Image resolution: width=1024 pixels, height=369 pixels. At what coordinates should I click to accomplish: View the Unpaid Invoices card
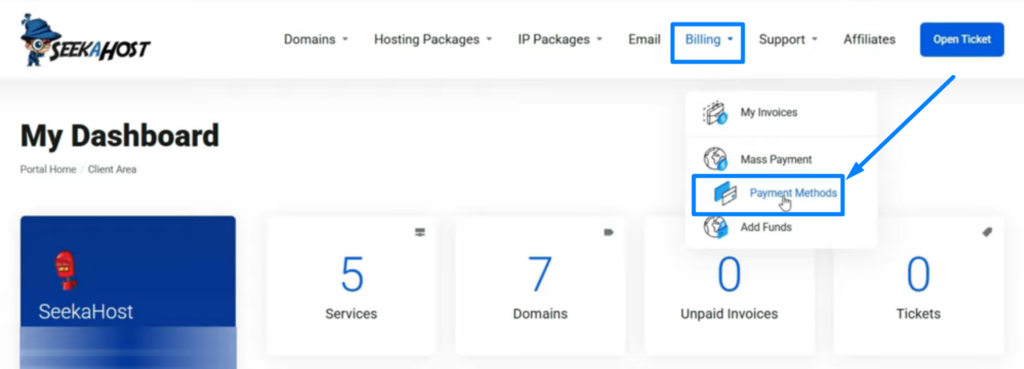coord(729,286)
